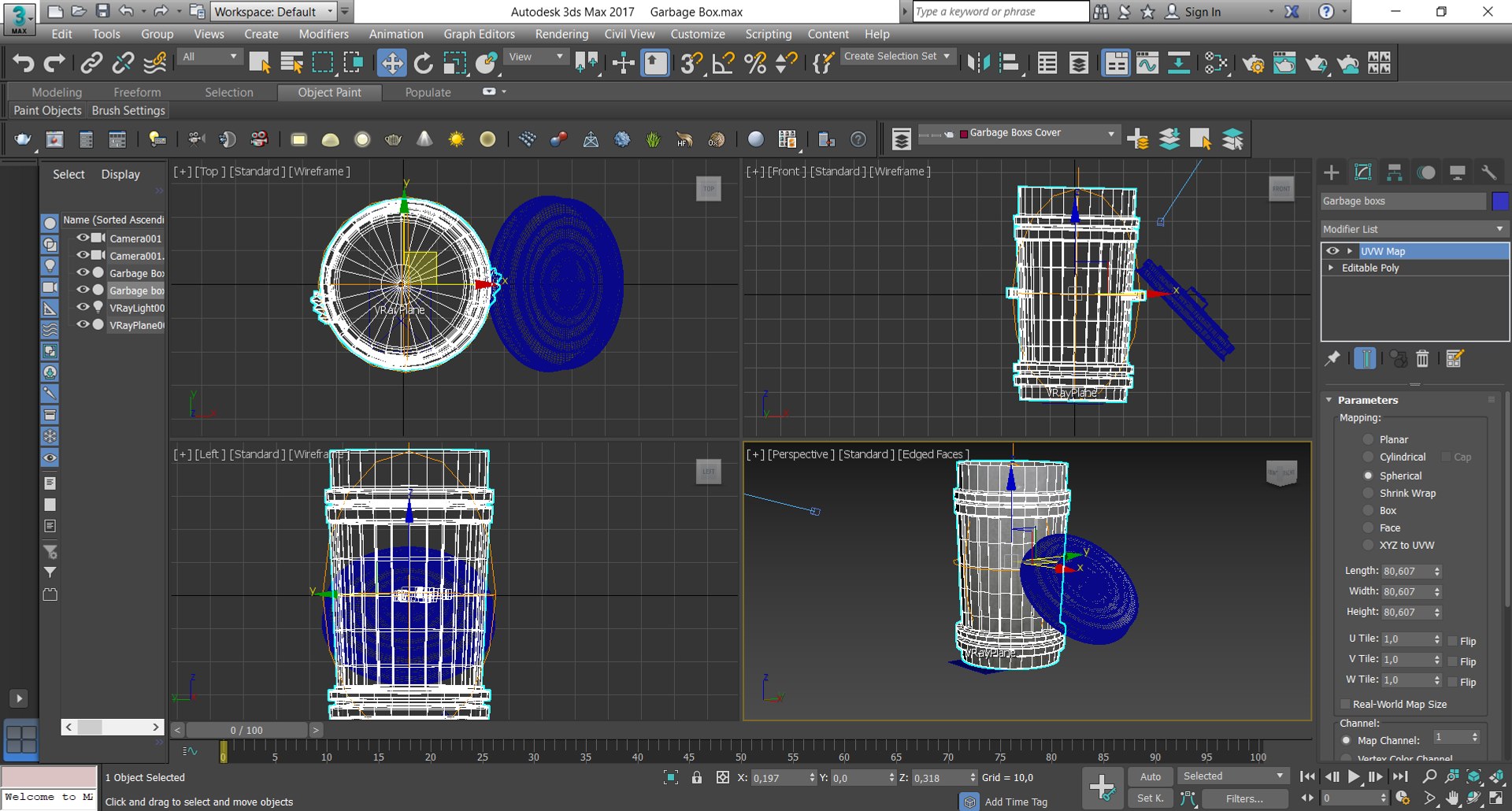Open the Render Setup icon
1512x811 pixels.
tap(1253, 63)
